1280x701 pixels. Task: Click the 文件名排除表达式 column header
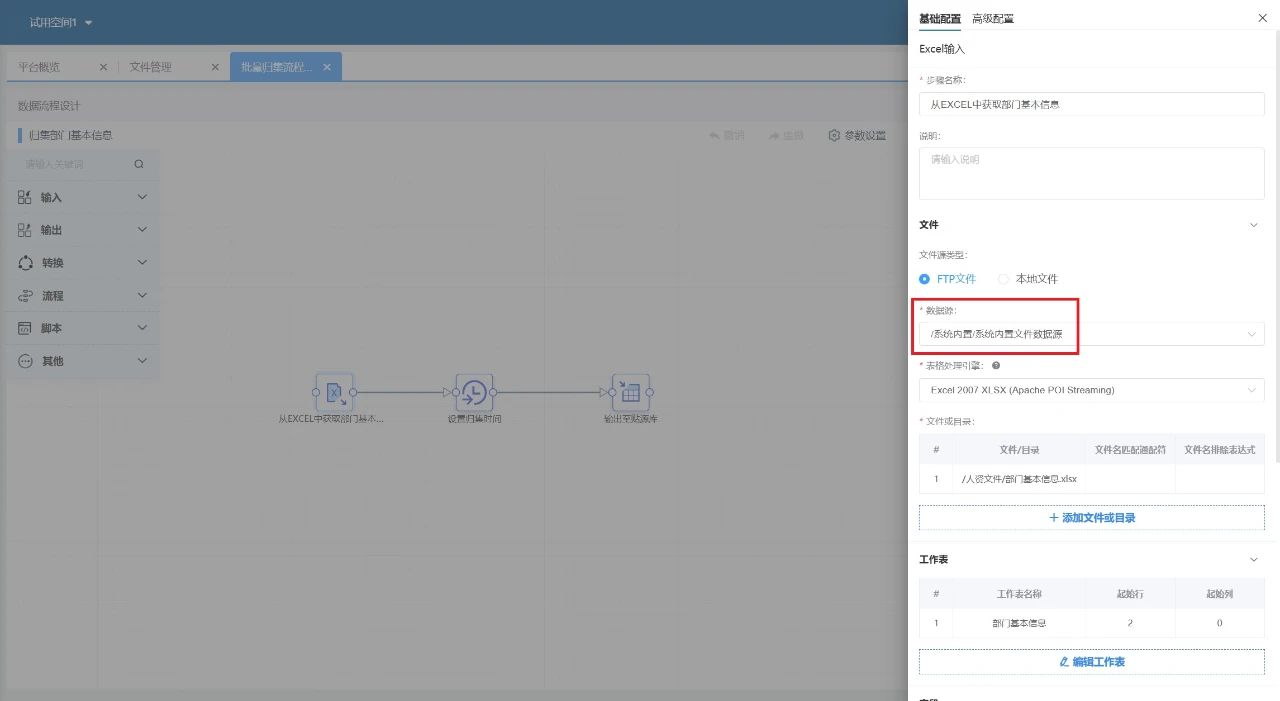1219,450
